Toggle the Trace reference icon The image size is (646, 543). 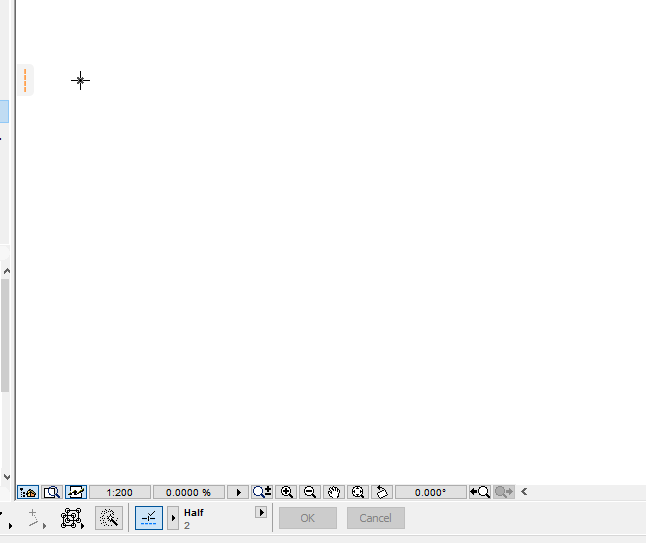tap(76, 492)
